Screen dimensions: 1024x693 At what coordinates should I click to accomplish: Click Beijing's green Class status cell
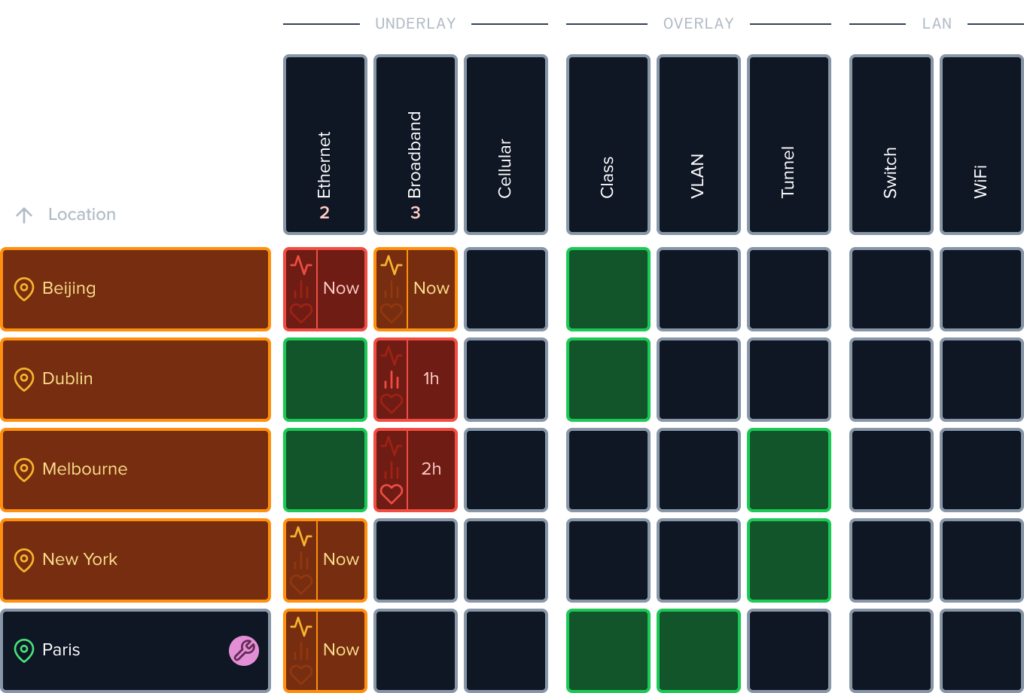(x=608, y=289)
